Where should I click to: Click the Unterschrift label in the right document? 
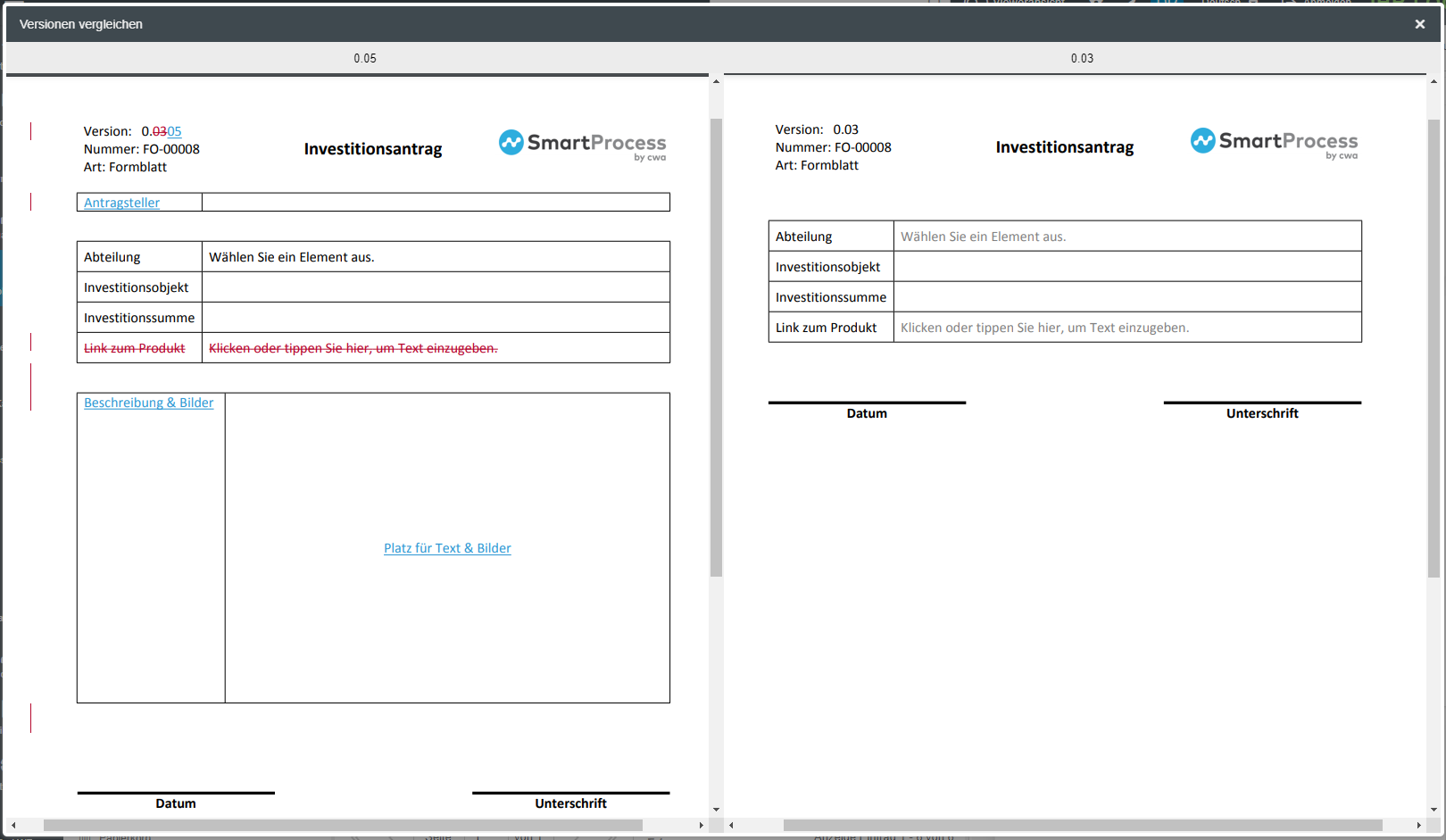pyautogui.click(x=1262, y=413)
